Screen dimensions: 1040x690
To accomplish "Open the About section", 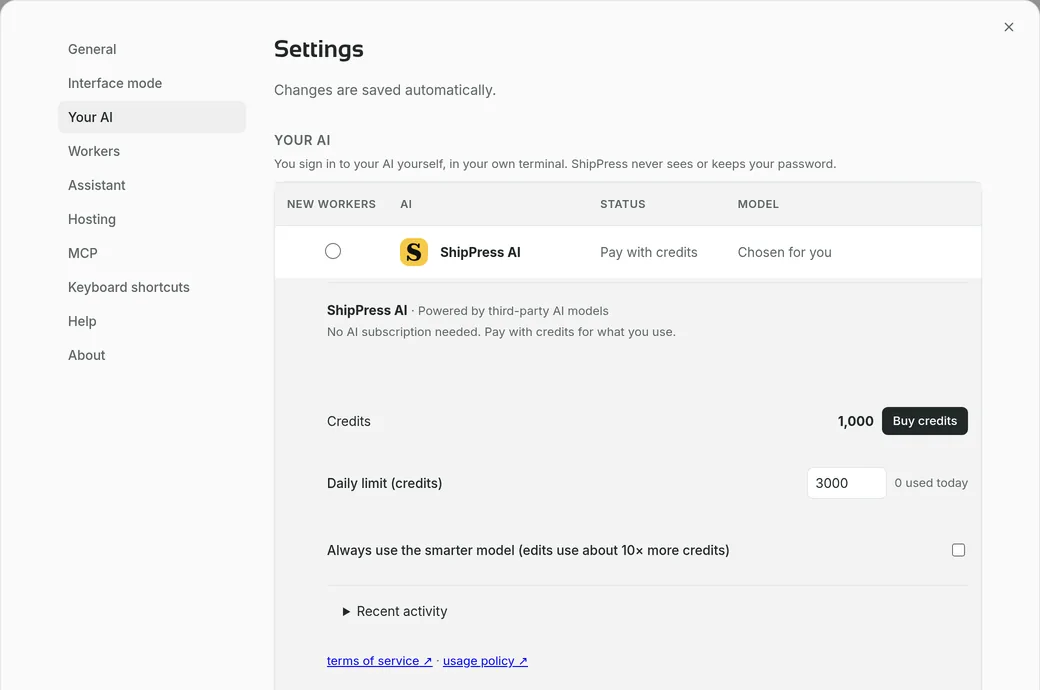I will (x=152, y=355).
